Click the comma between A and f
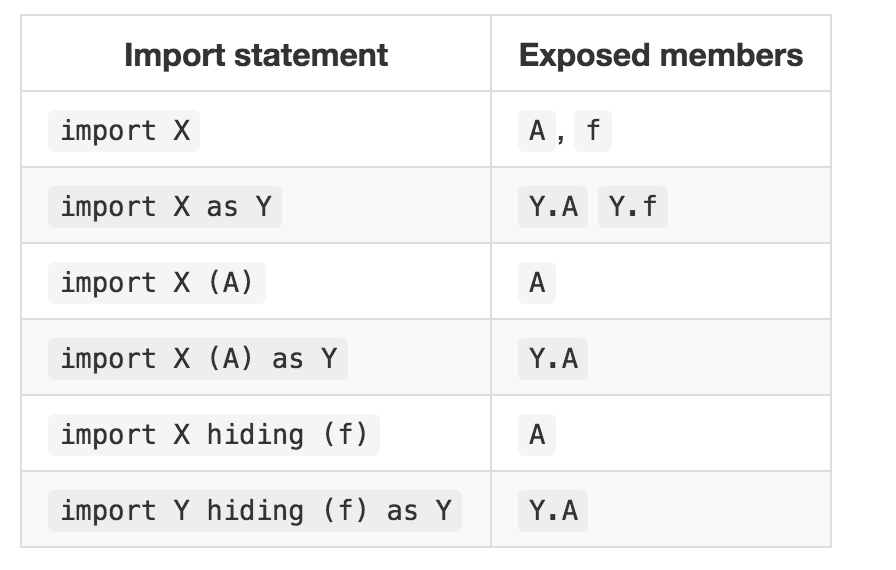Screen dimensions: 896x570 pos(562,137)
